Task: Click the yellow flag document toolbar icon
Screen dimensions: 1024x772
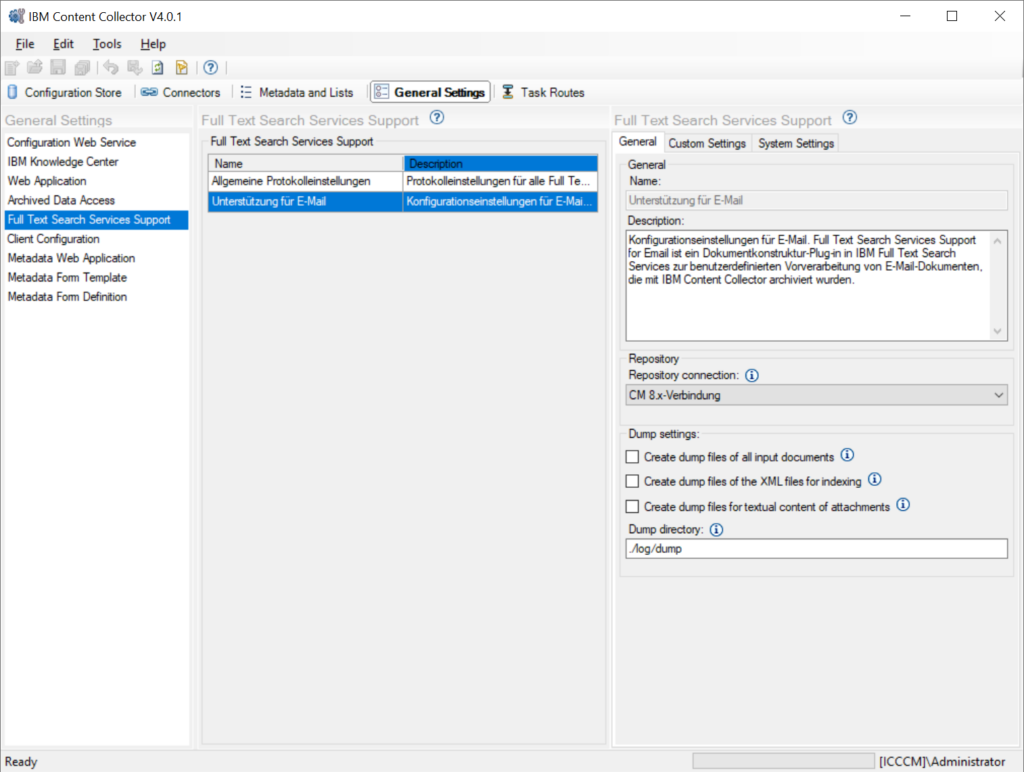Action: point(182,67)
